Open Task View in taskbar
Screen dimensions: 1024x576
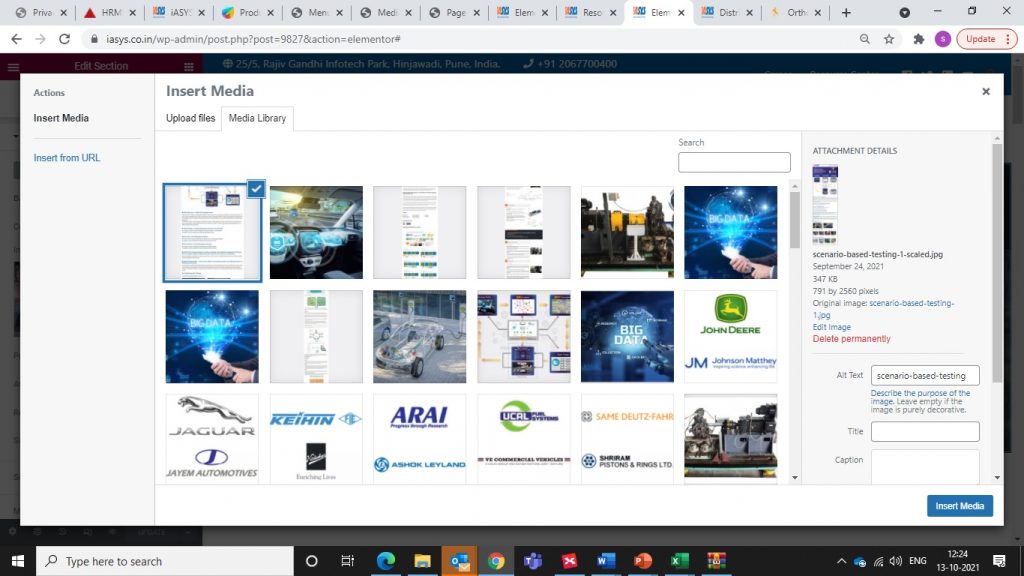[347, 561]
